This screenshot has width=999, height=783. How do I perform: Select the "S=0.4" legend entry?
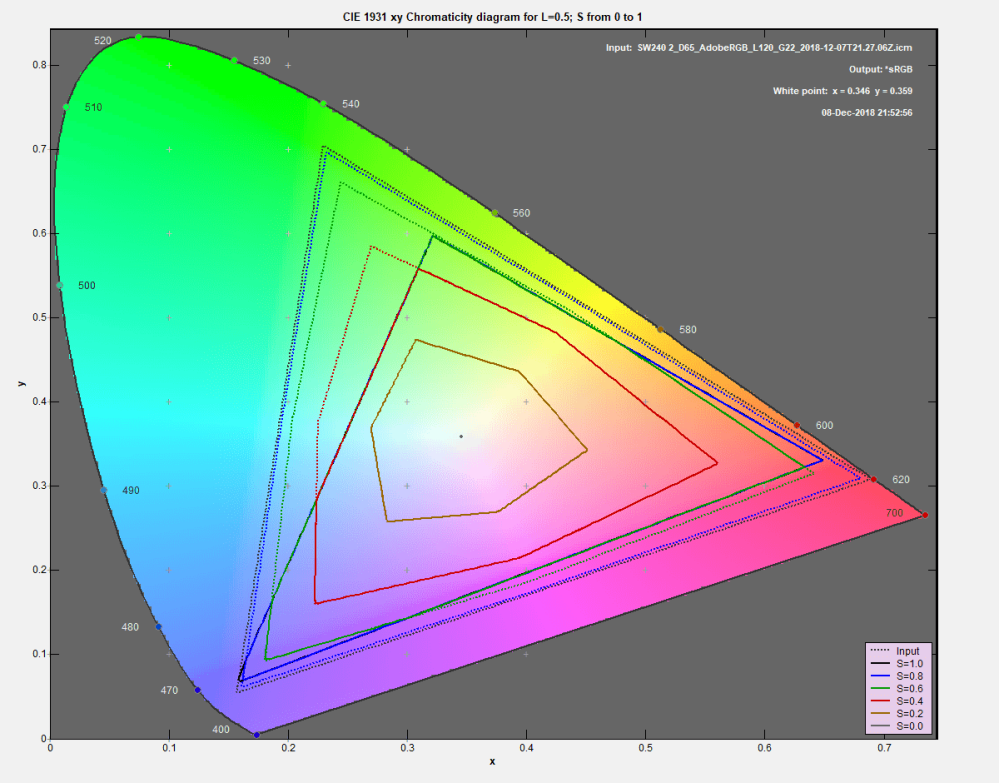click(x=896, y=701)
